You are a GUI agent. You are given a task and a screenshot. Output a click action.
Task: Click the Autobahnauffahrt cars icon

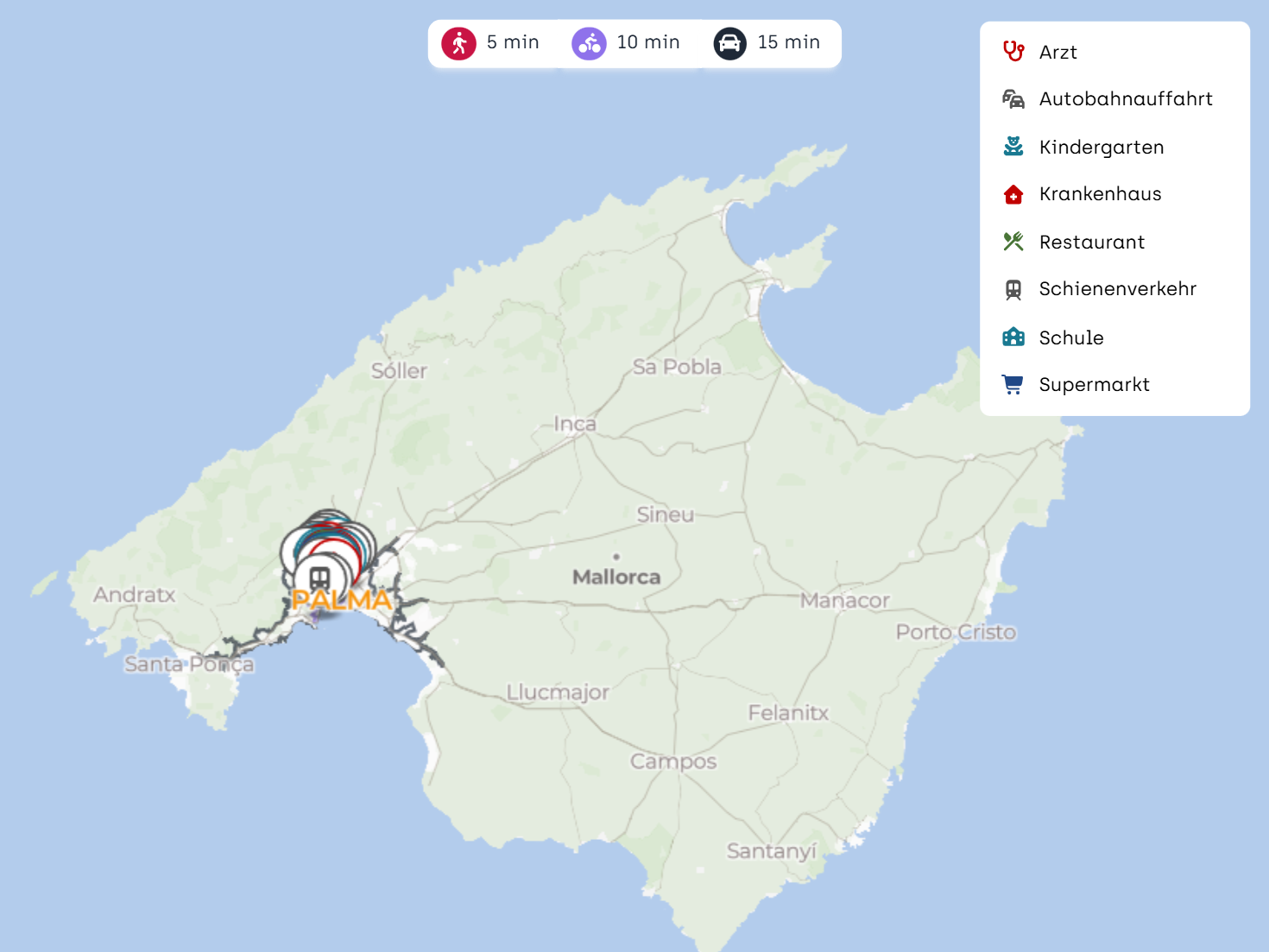click(1013, 99)
